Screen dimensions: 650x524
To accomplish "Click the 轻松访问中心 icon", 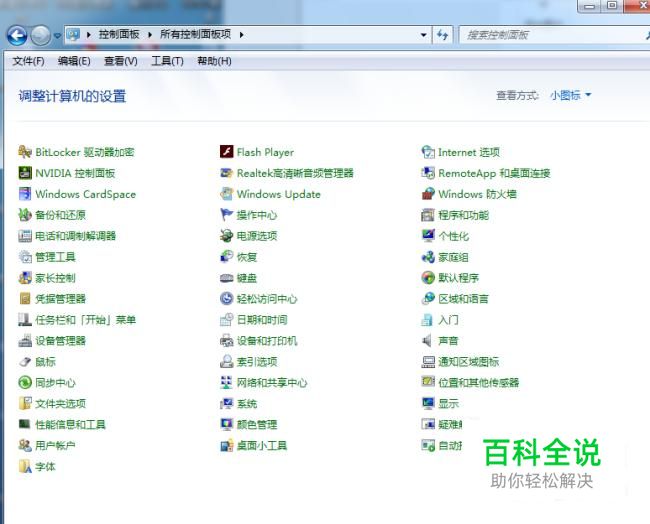I will point(226,298).
